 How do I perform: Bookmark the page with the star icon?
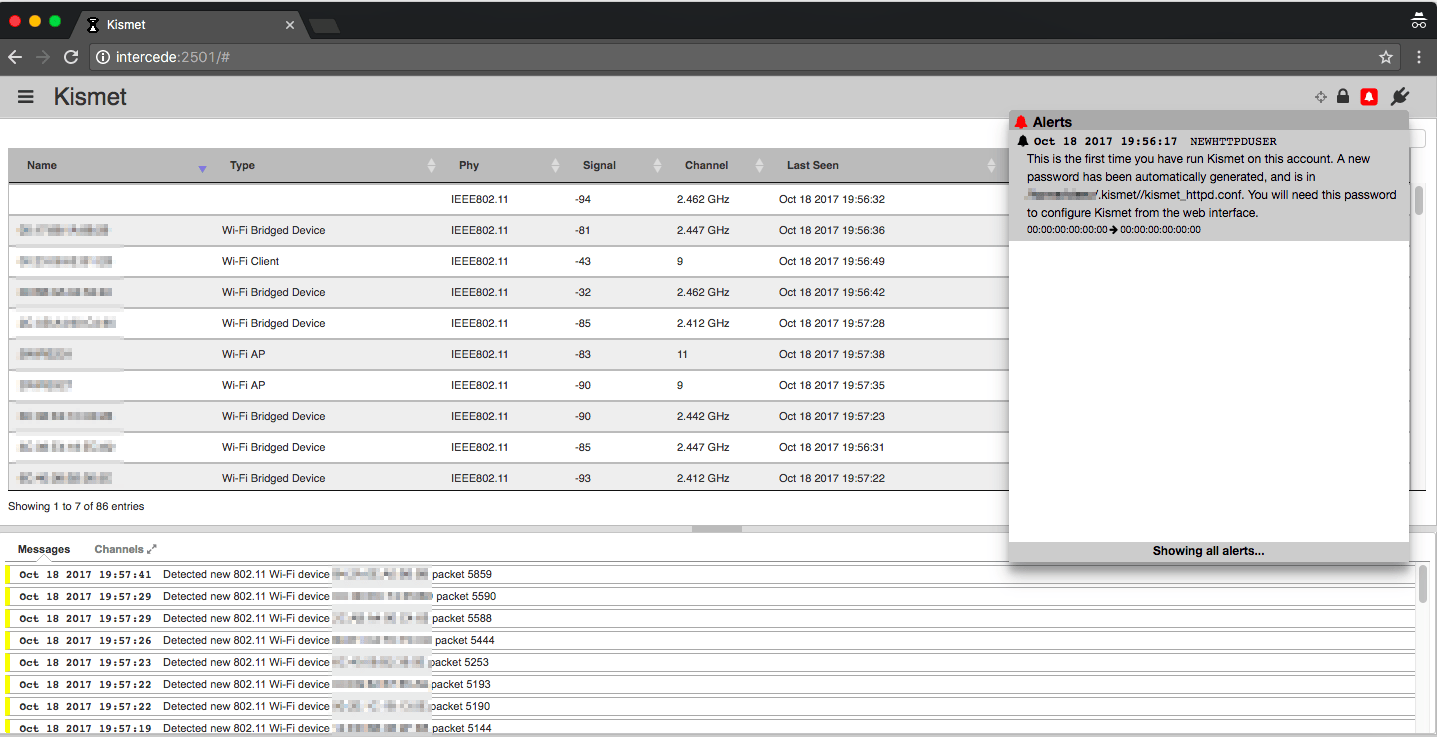1386,57
